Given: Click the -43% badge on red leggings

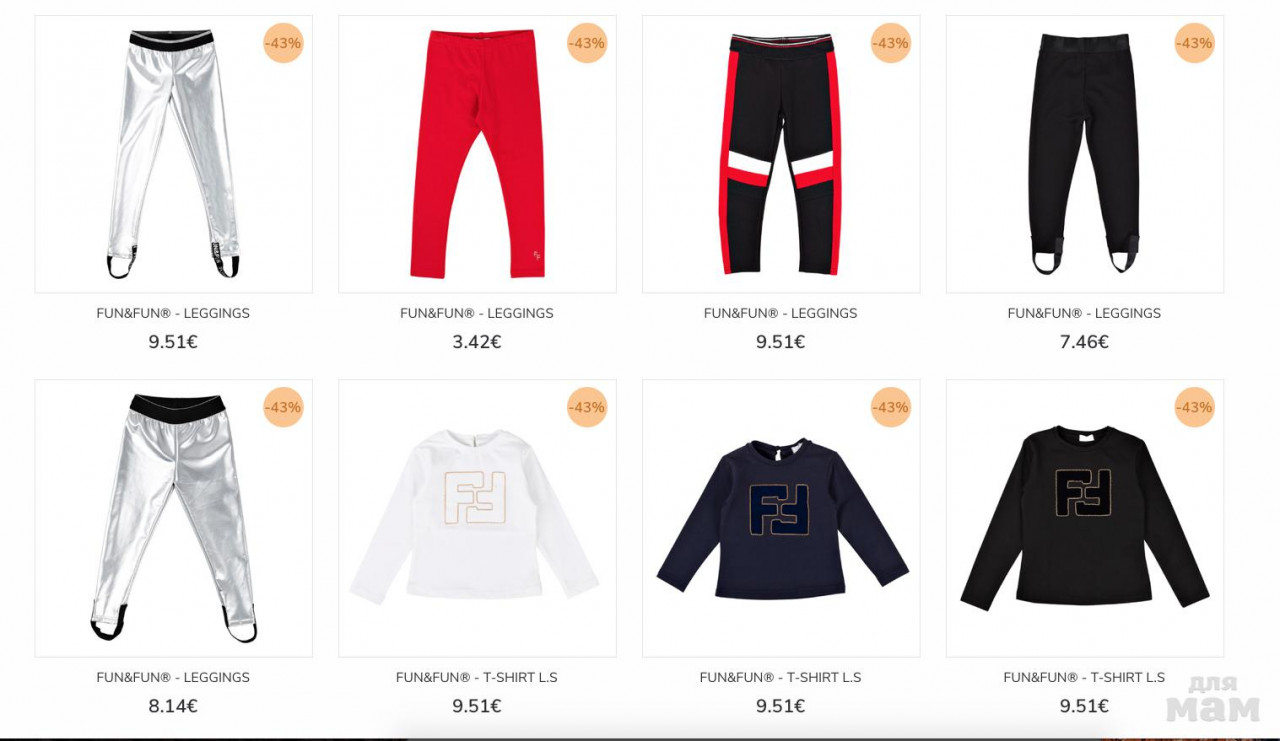Looking at the screenshot, I should coord(587,43).
